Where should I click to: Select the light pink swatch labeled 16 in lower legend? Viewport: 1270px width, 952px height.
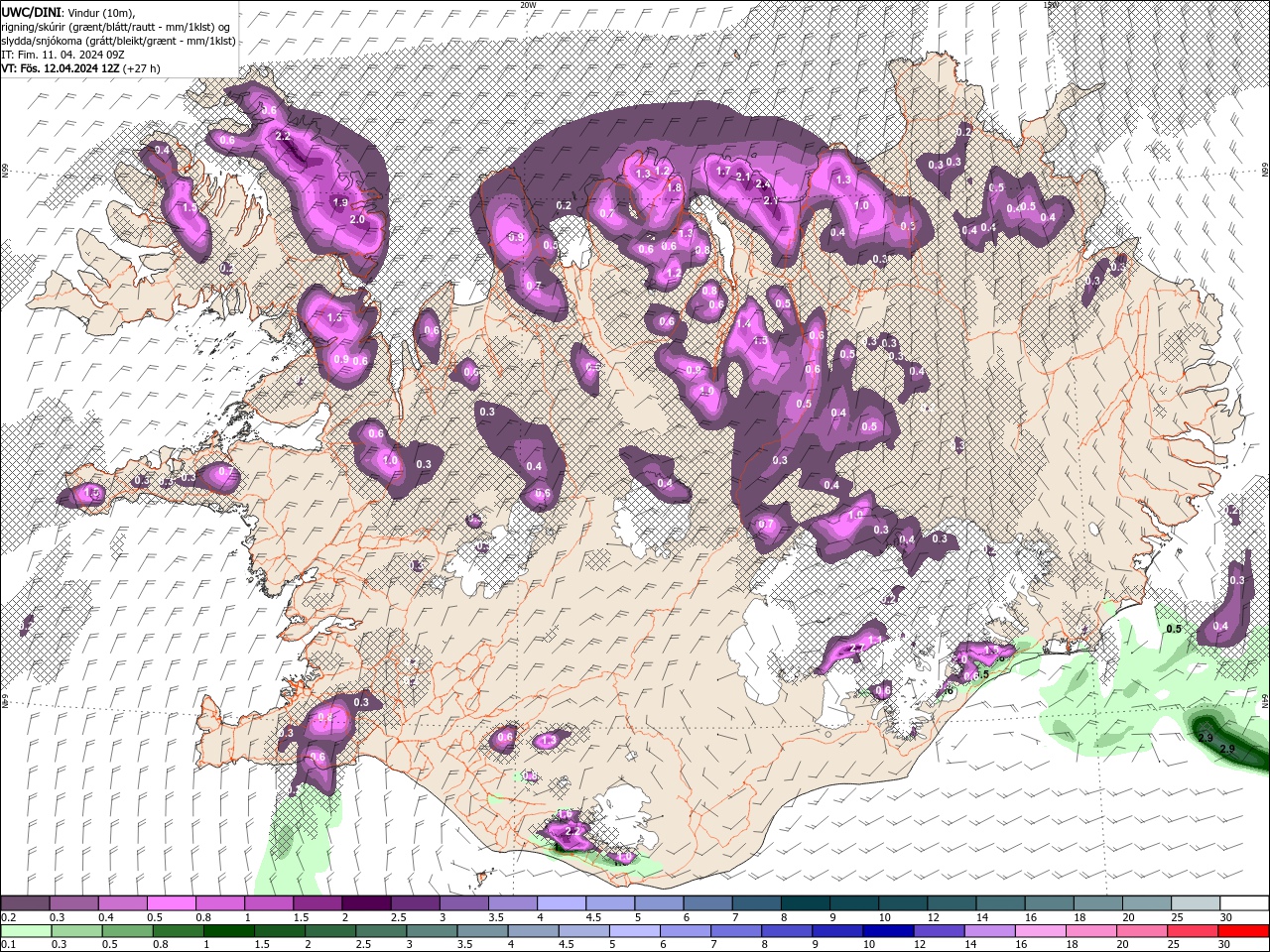(1039, 930)
